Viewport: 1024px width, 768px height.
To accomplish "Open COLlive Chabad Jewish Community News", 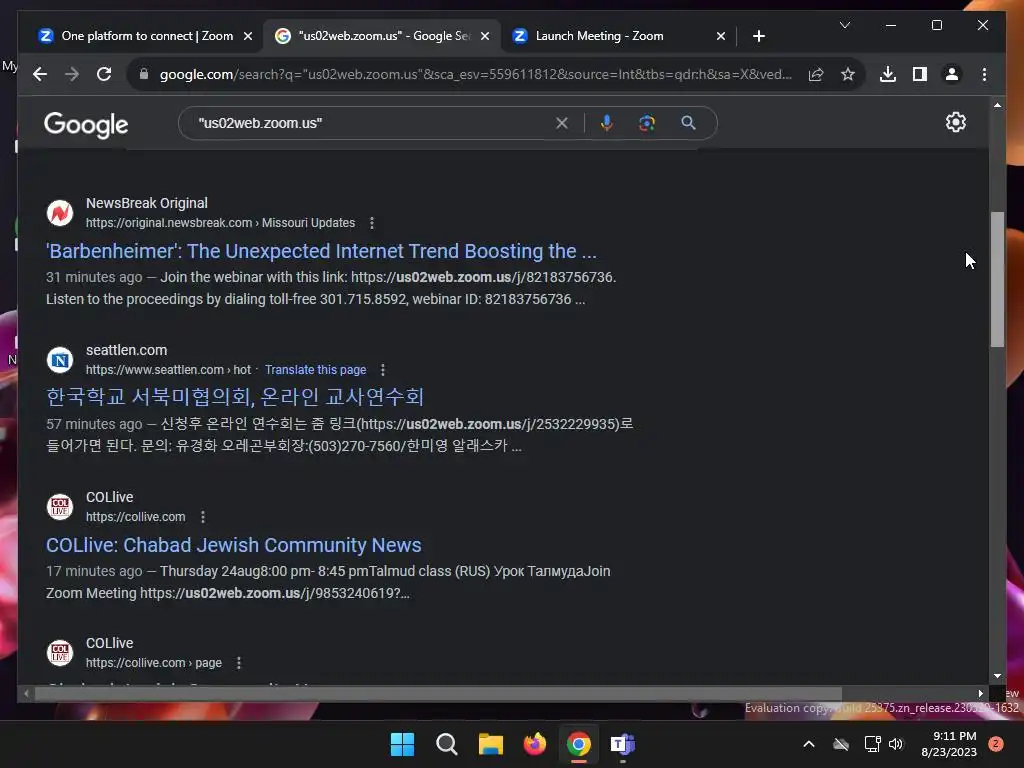I will click(x=233, y=545).
